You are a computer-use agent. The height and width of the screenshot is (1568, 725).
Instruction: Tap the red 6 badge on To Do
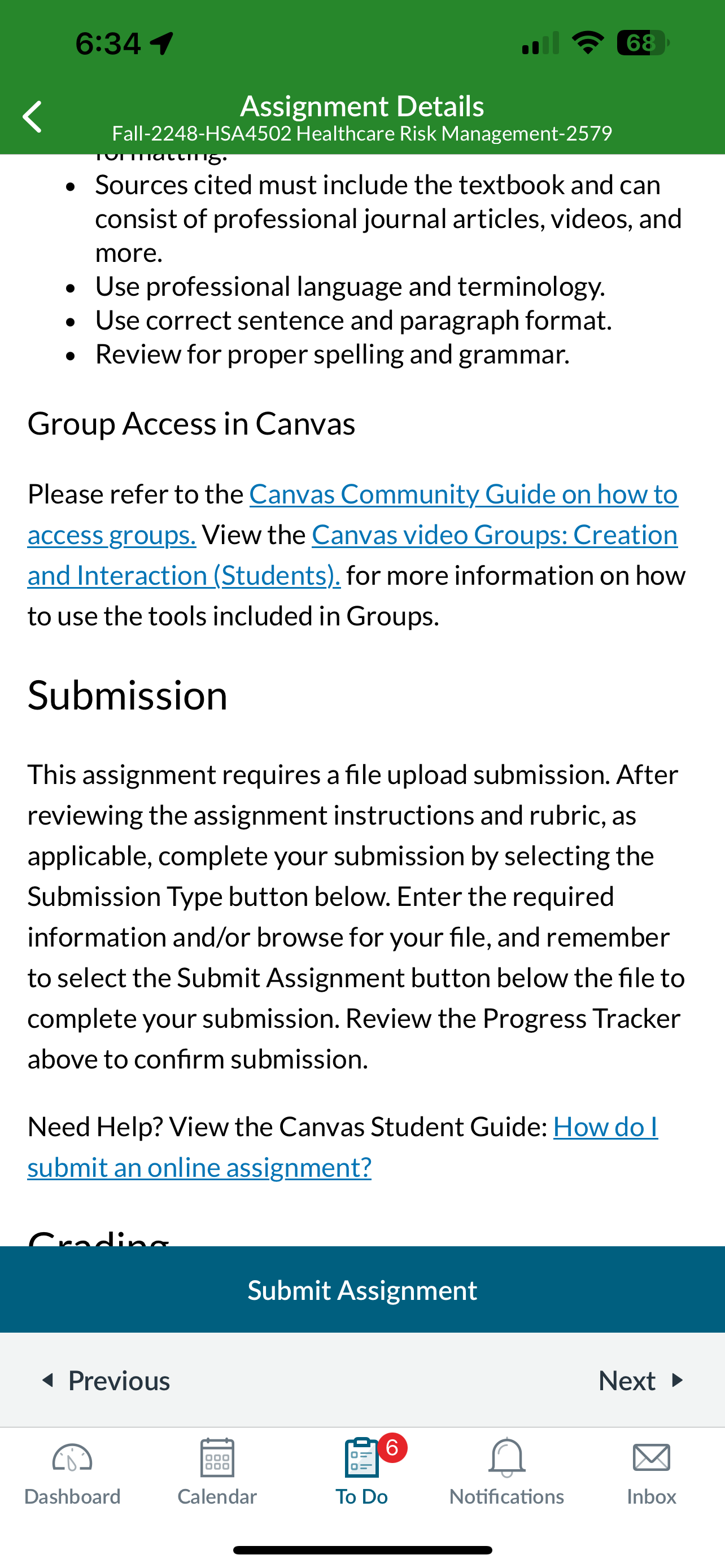[x=392, y=1447]
